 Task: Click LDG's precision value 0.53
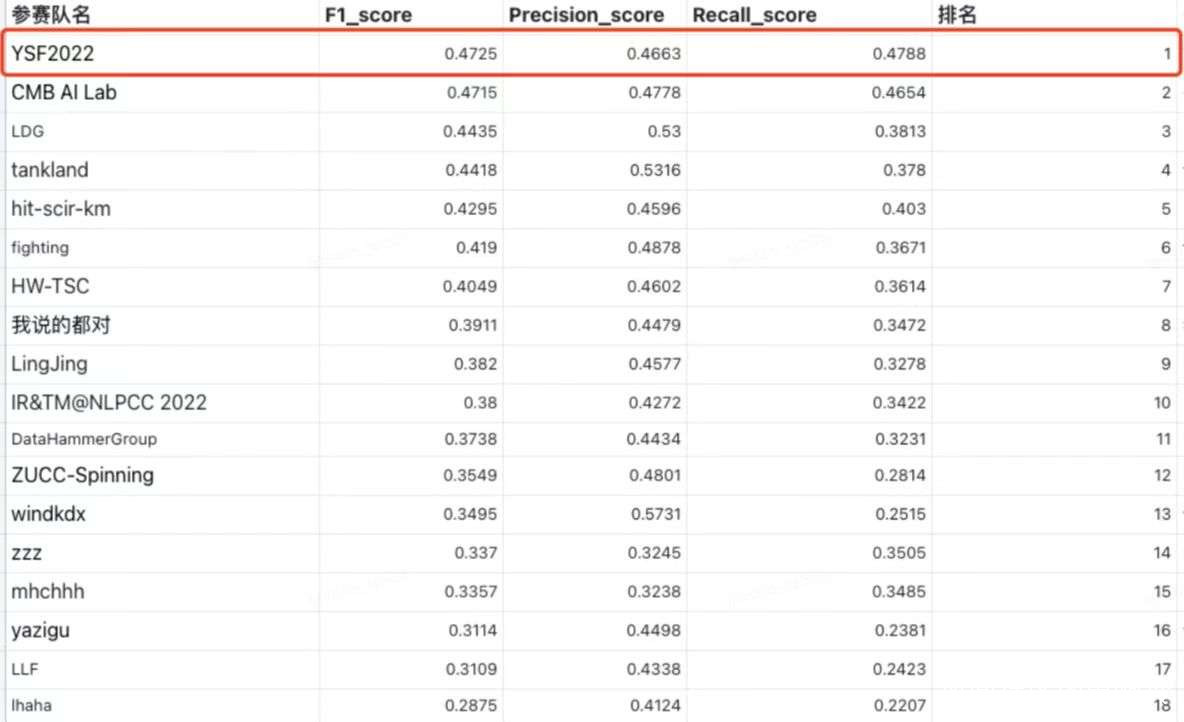[x=664, y=131]
